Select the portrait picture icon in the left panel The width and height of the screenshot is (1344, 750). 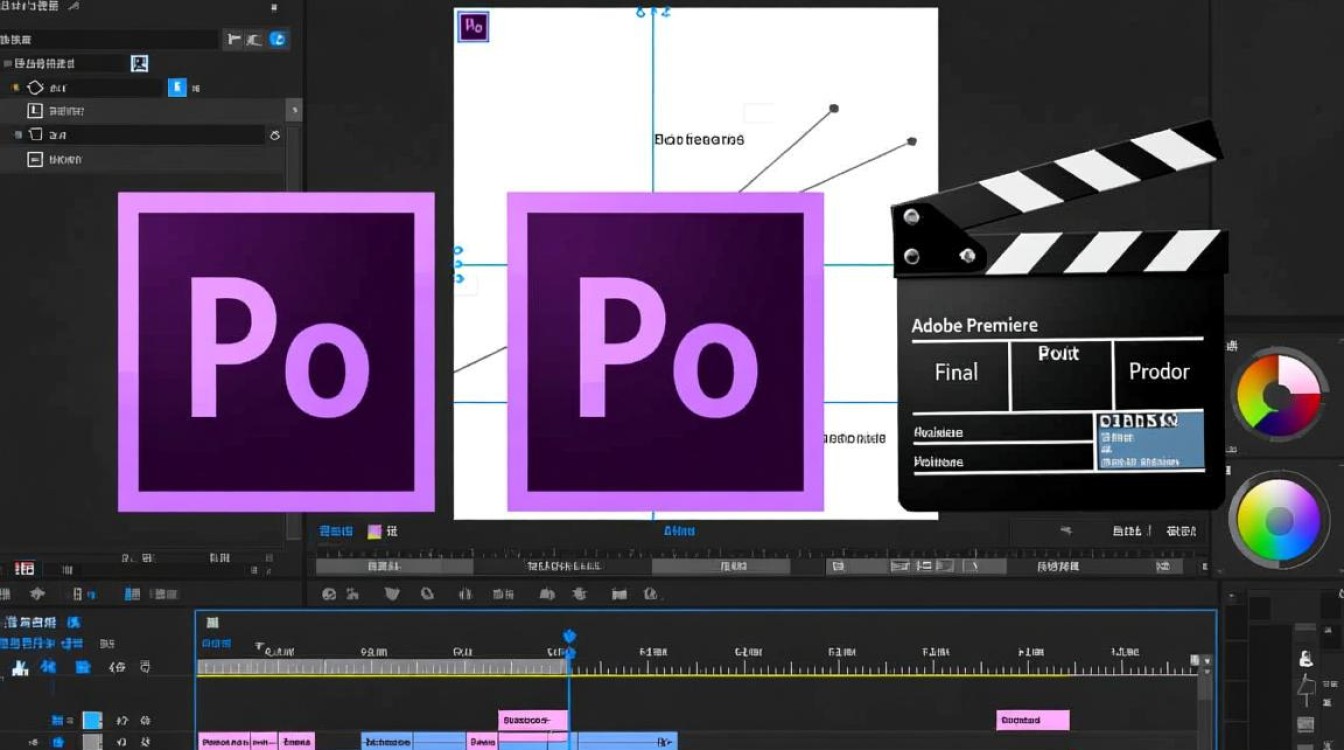click(140, 63)
